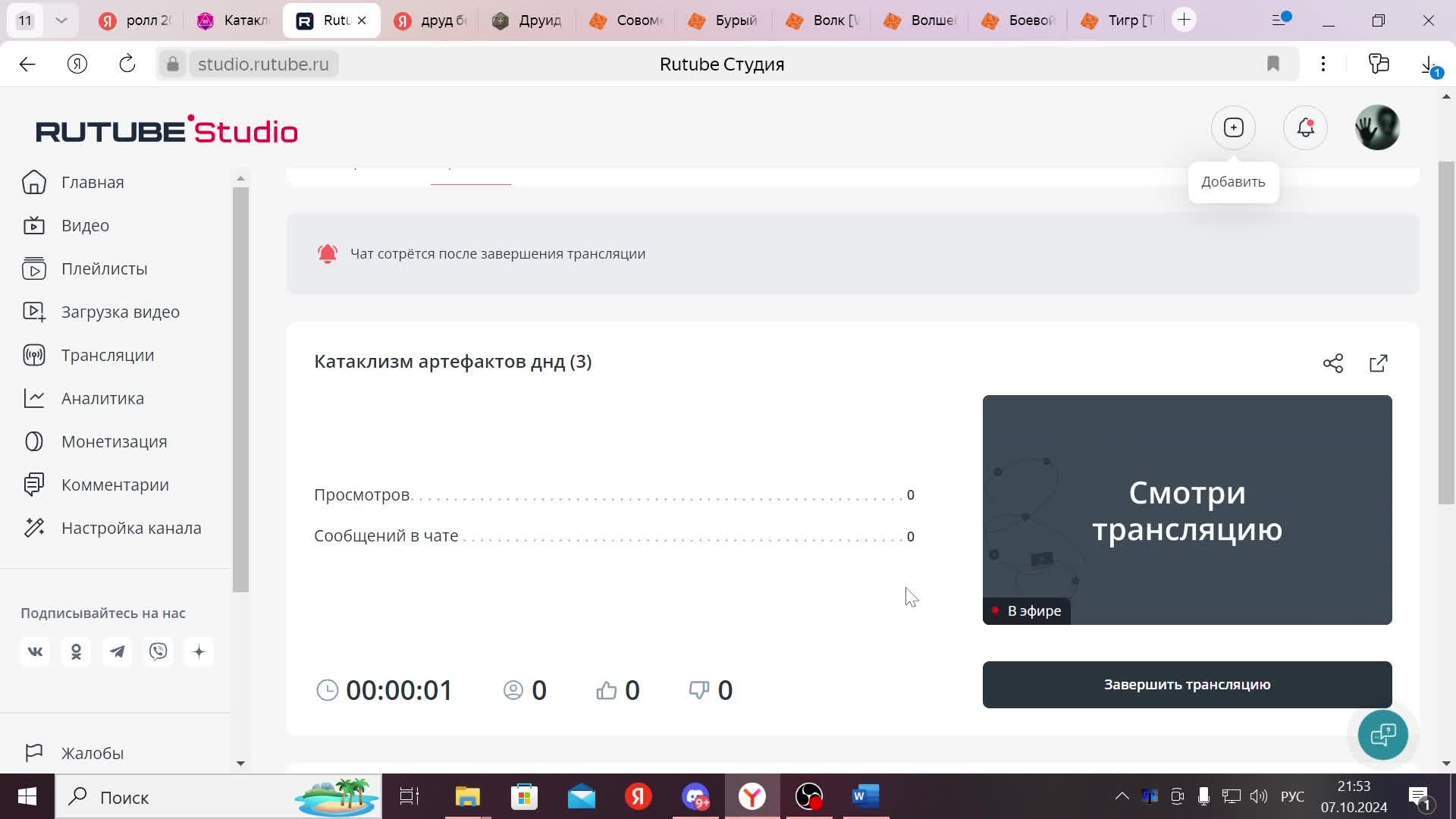
Task: Click the sidebar scroll down arrow
Action: point(240,763)
